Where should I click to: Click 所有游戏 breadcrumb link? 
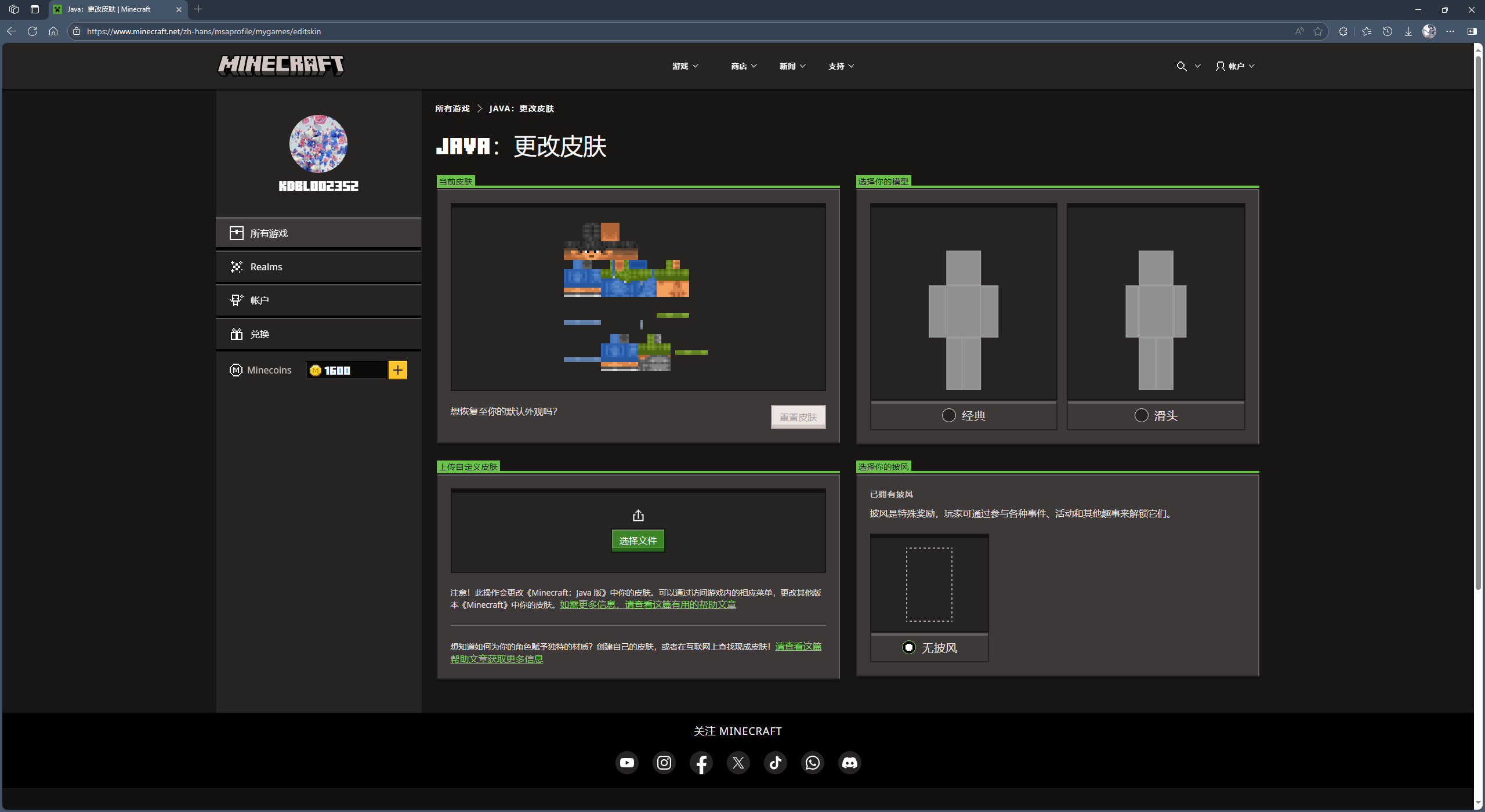coord(452,108)
